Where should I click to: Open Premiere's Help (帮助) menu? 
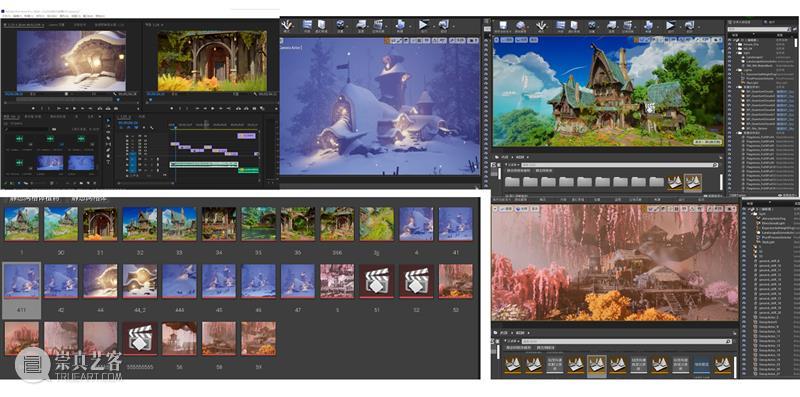pyautogui.click(x=100, y=16)
